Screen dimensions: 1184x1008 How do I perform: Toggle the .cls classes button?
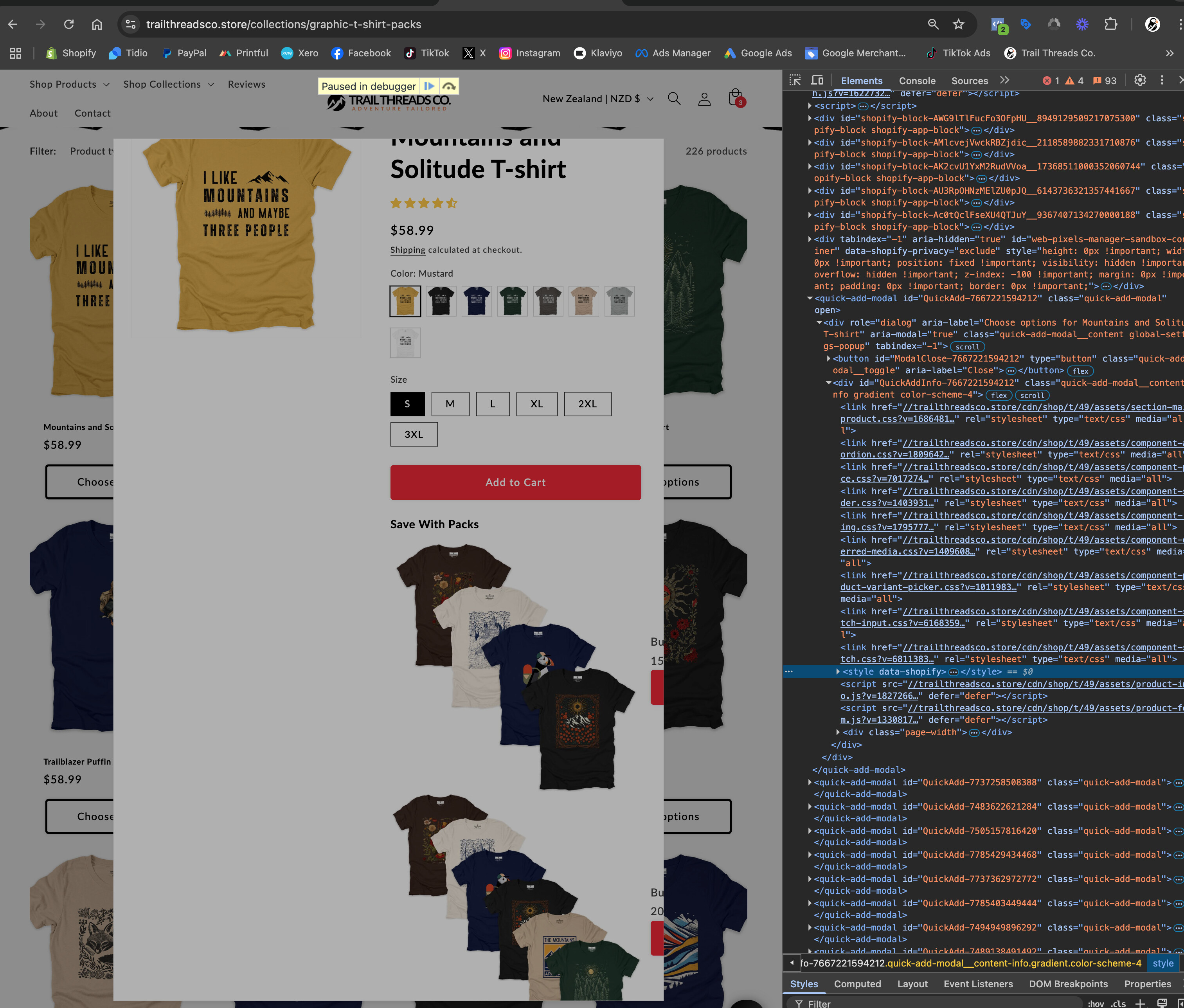point(1118,1003)
